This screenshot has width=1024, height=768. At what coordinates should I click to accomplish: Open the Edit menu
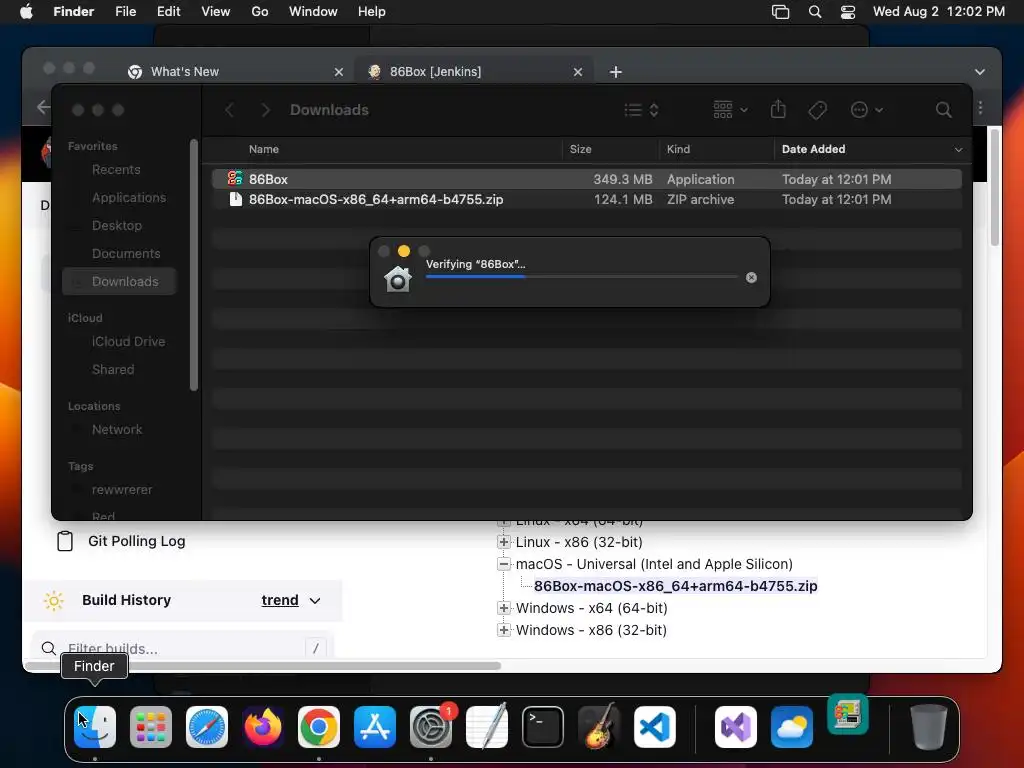tap(168, 12)
